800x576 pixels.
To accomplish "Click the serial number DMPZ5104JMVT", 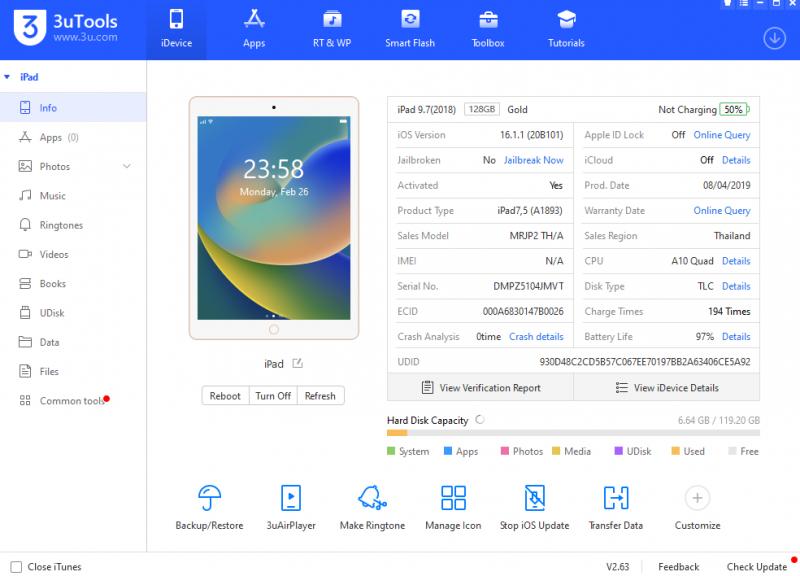I will click(x=529, y=286).
